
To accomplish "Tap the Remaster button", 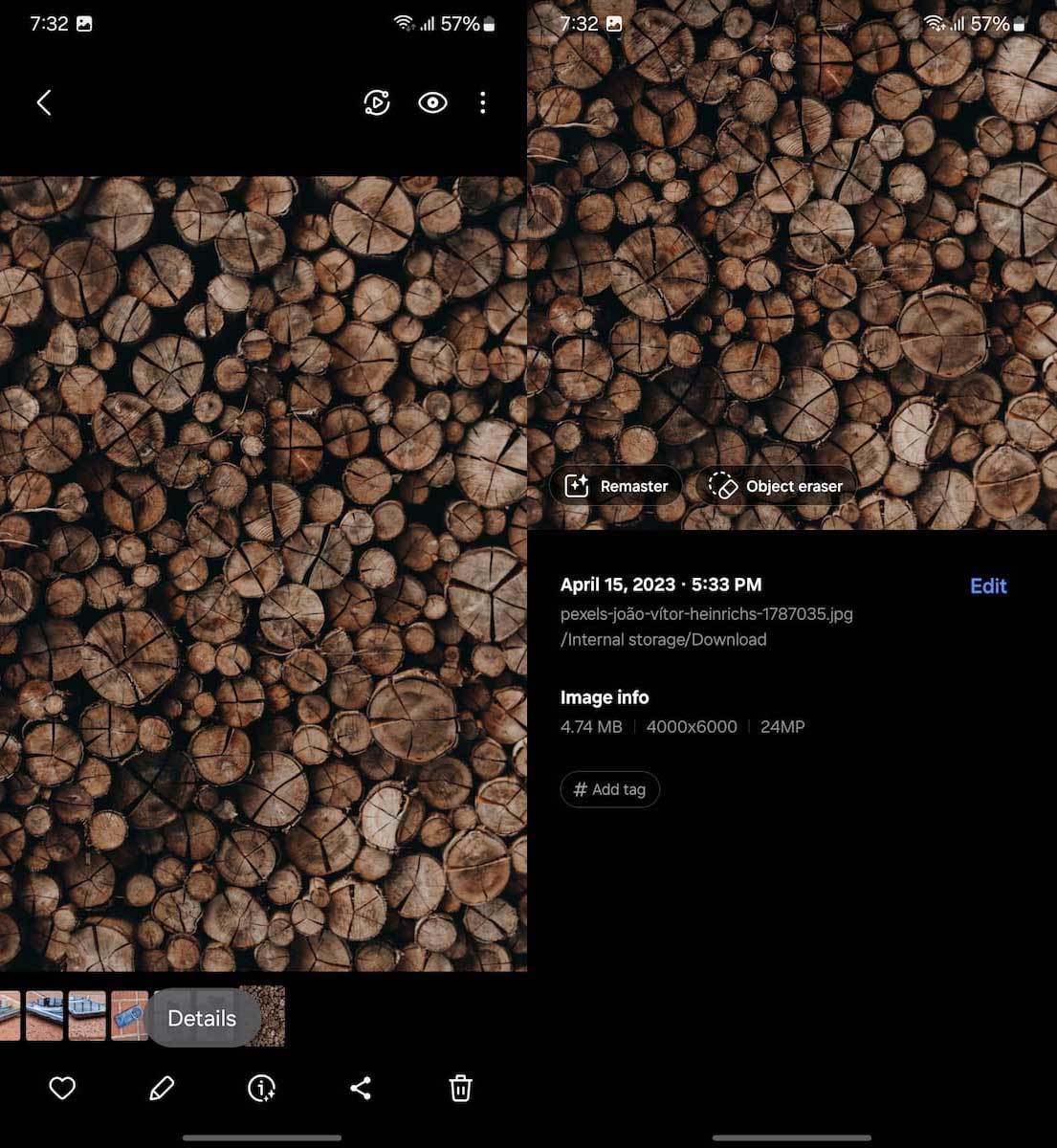I will pos(616,486).
